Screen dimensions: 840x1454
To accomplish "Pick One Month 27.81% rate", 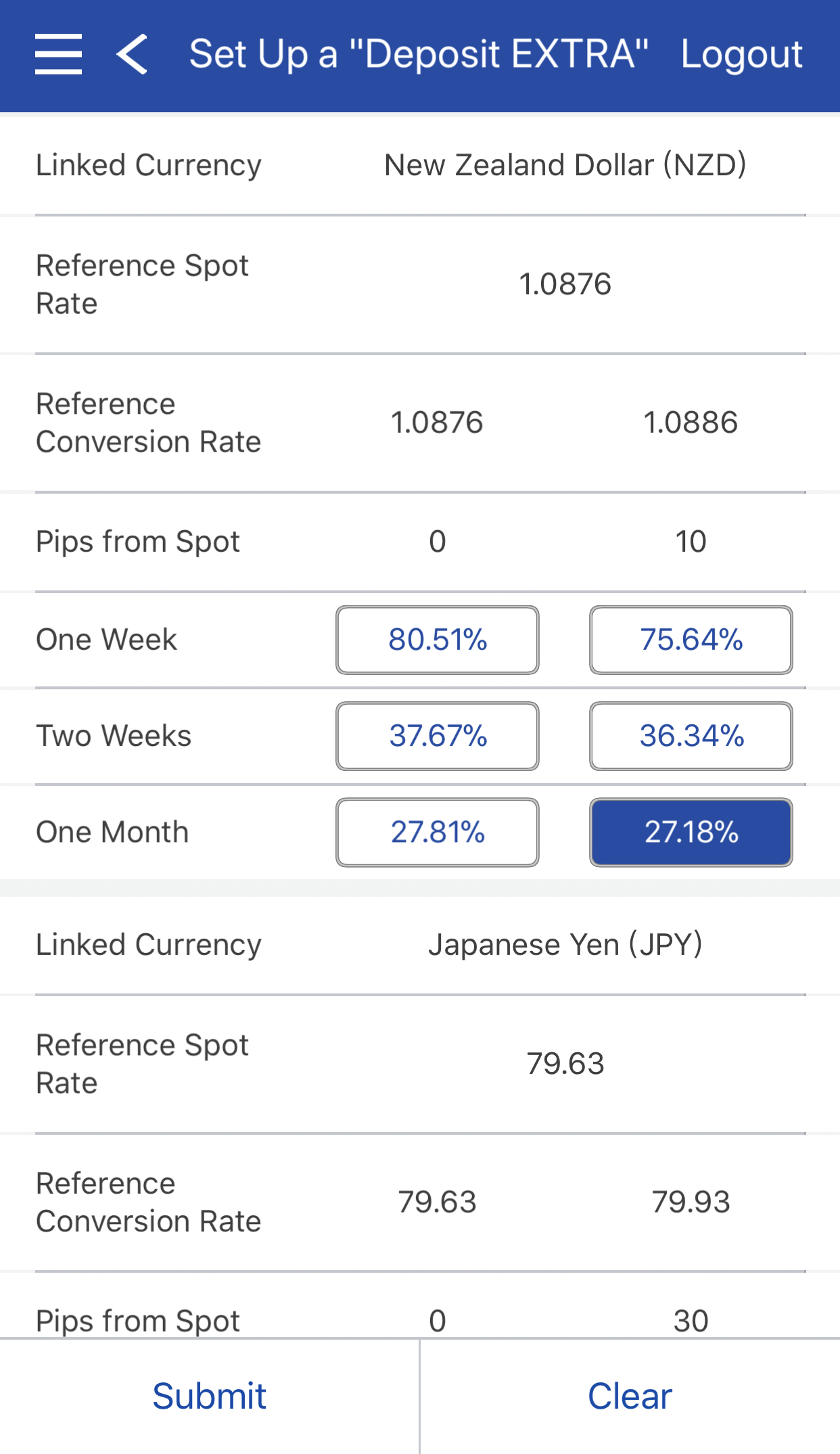I will coord(437,832).
